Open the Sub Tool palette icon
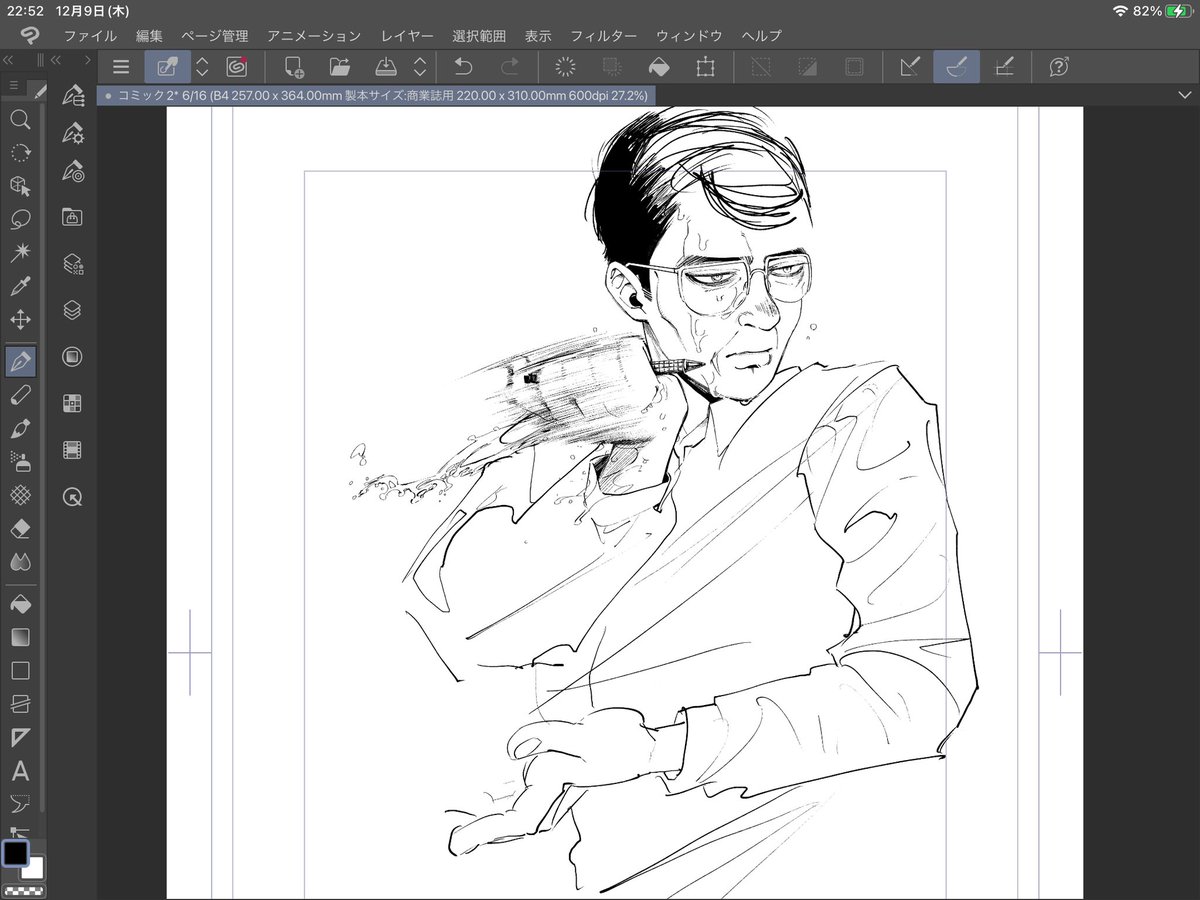The width and height of the screenshot is (1200, 900). 72,96
